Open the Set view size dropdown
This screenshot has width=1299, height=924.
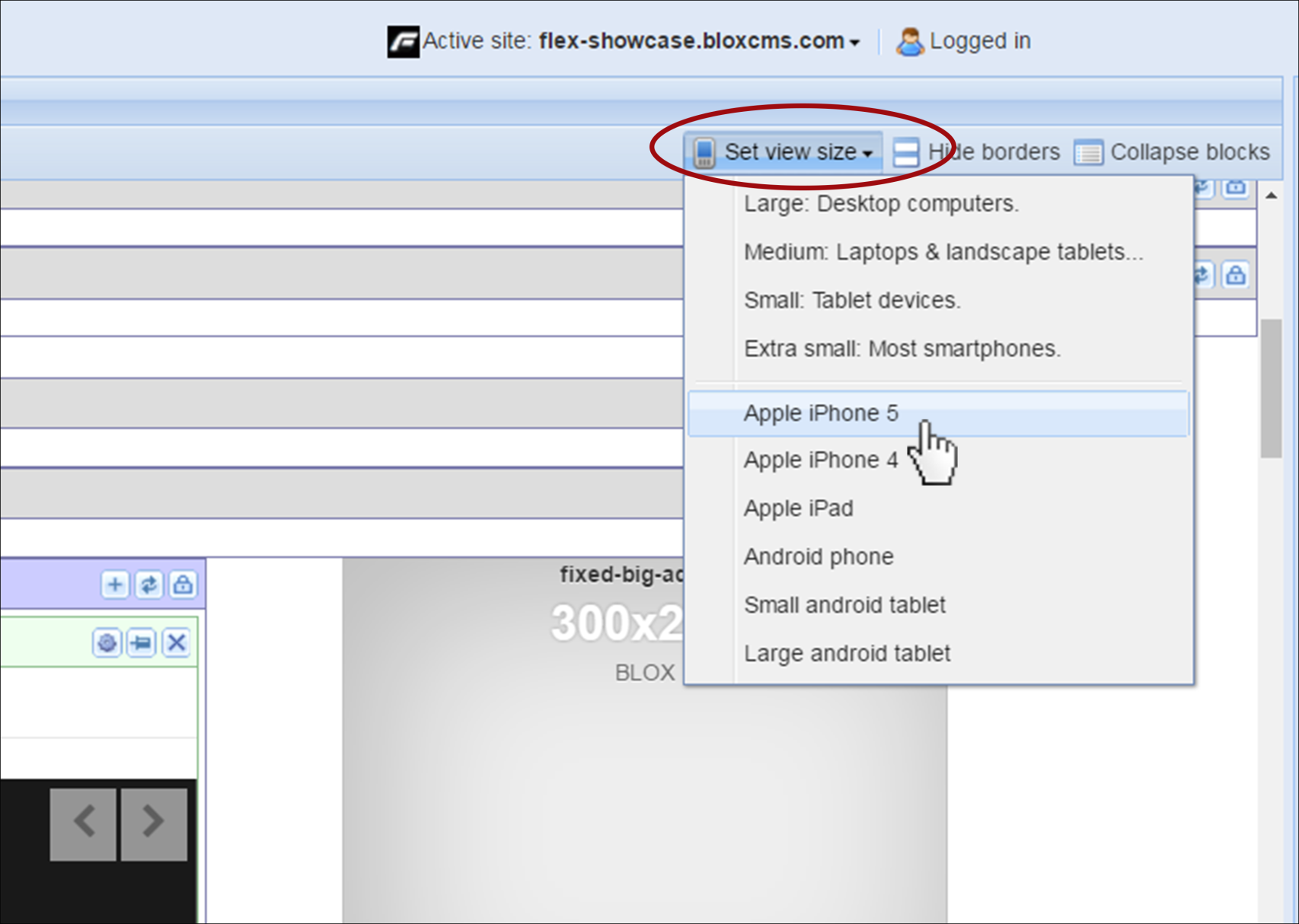783,152
